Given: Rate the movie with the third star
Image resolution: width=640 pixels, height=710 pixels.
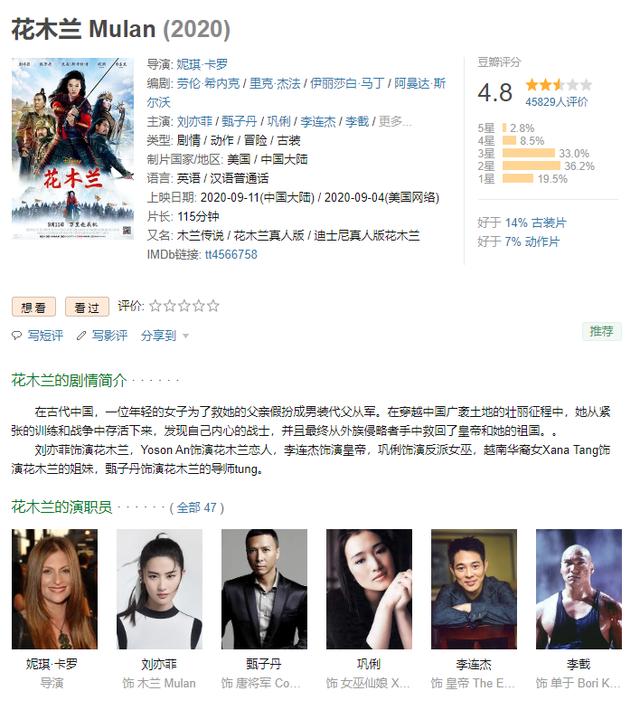Looking at the screenshot, I should click(184, 306).
